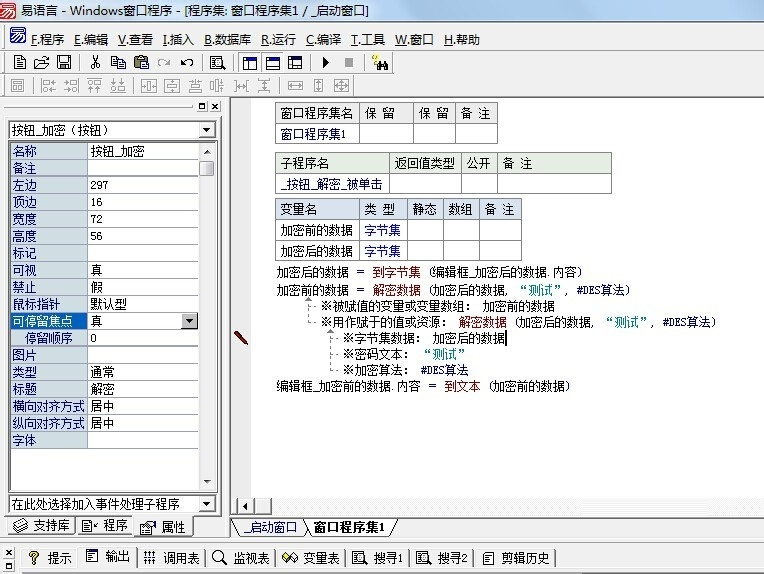Open the 变量表 bottom panel tab

tap(311, 558)
